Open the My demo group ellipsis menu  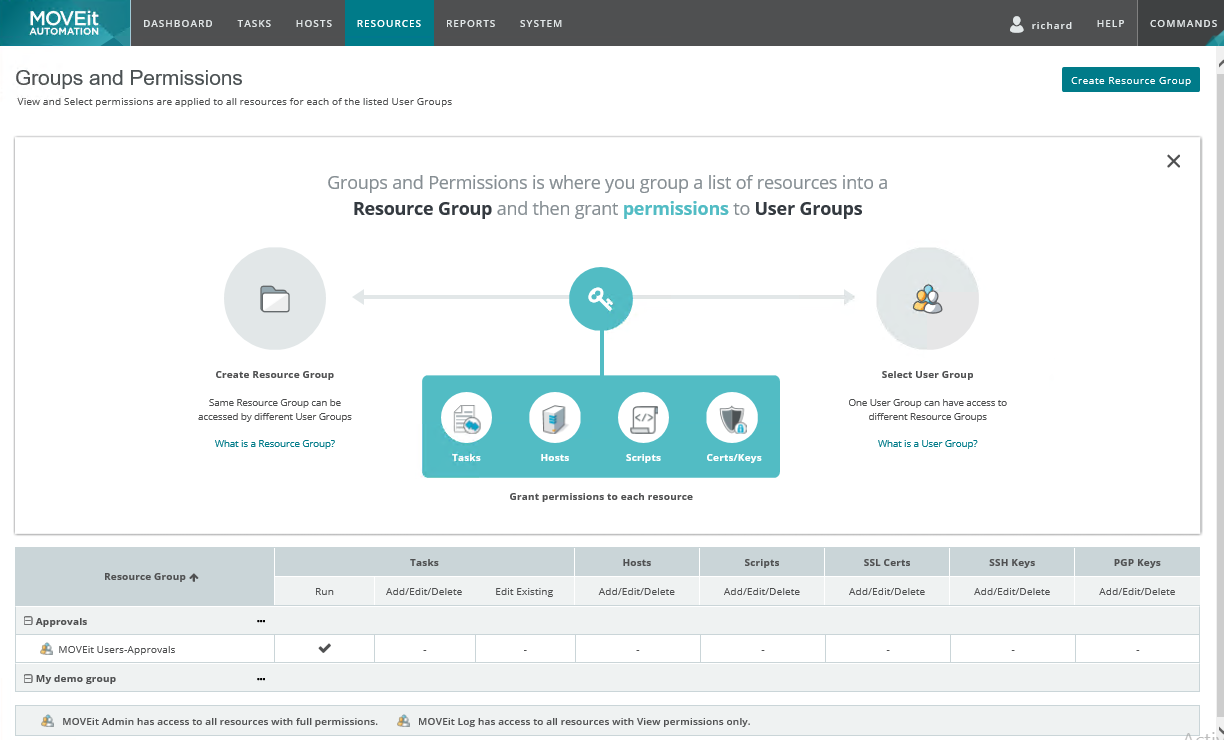pyautogui.click(x=261, y=678)
